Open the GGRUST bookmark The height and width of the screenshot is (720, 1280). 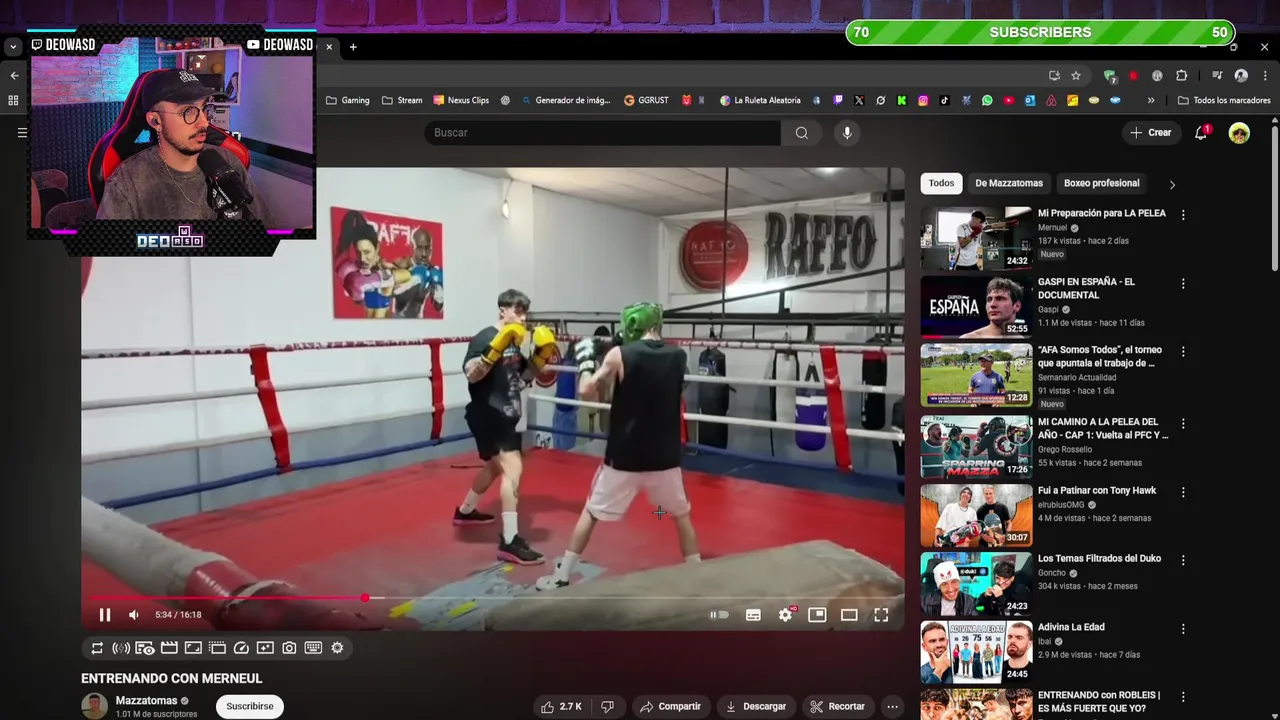[x=646, y=100]
